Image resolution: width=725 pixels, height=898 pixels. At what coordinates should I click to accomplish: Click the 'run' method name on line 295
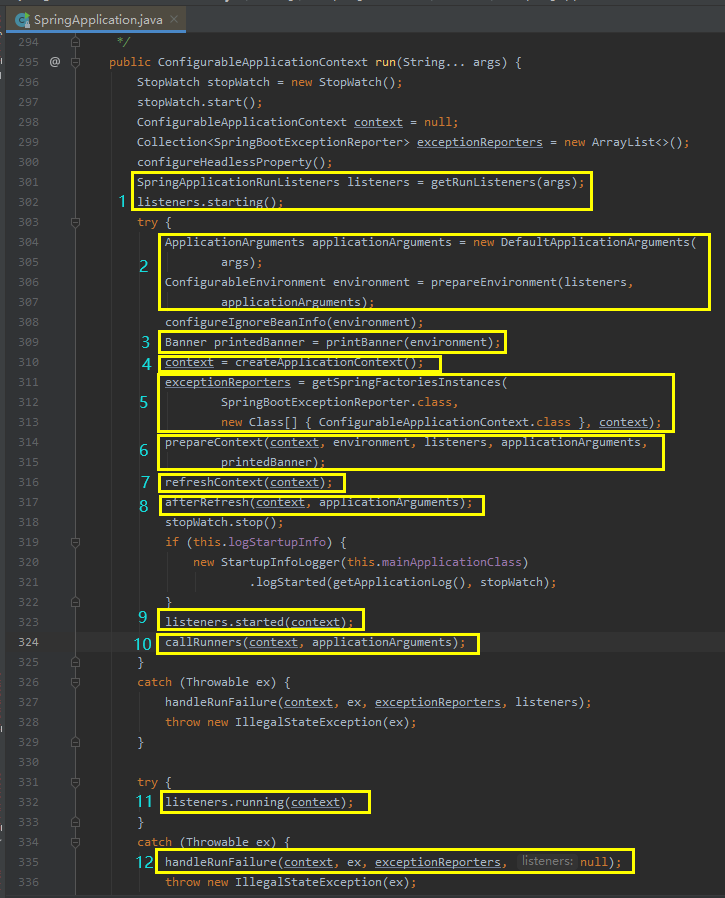(x=385, y=62)
